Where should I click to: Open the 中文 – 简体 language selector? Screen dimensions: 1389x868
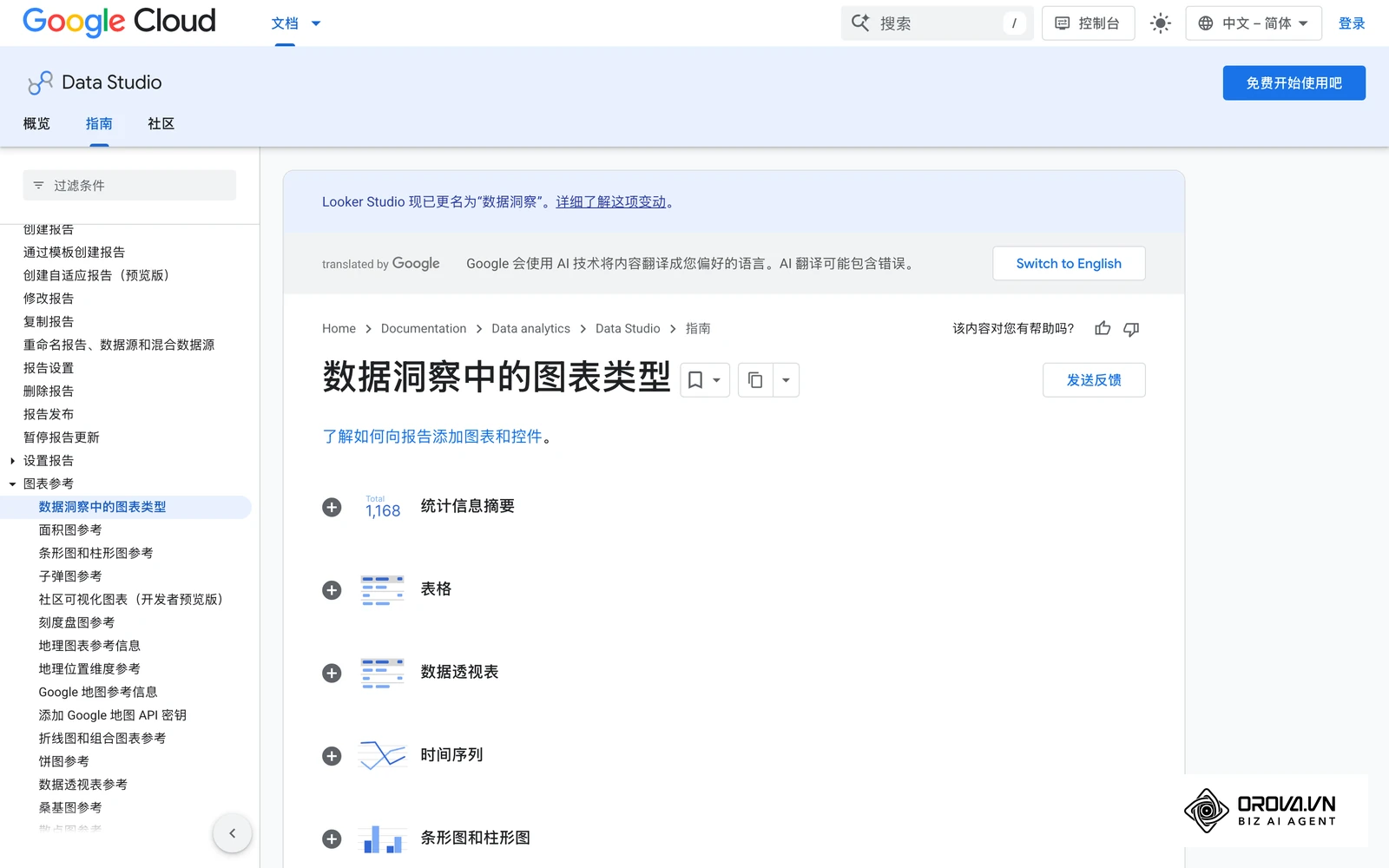click(x=1254, y=23)
